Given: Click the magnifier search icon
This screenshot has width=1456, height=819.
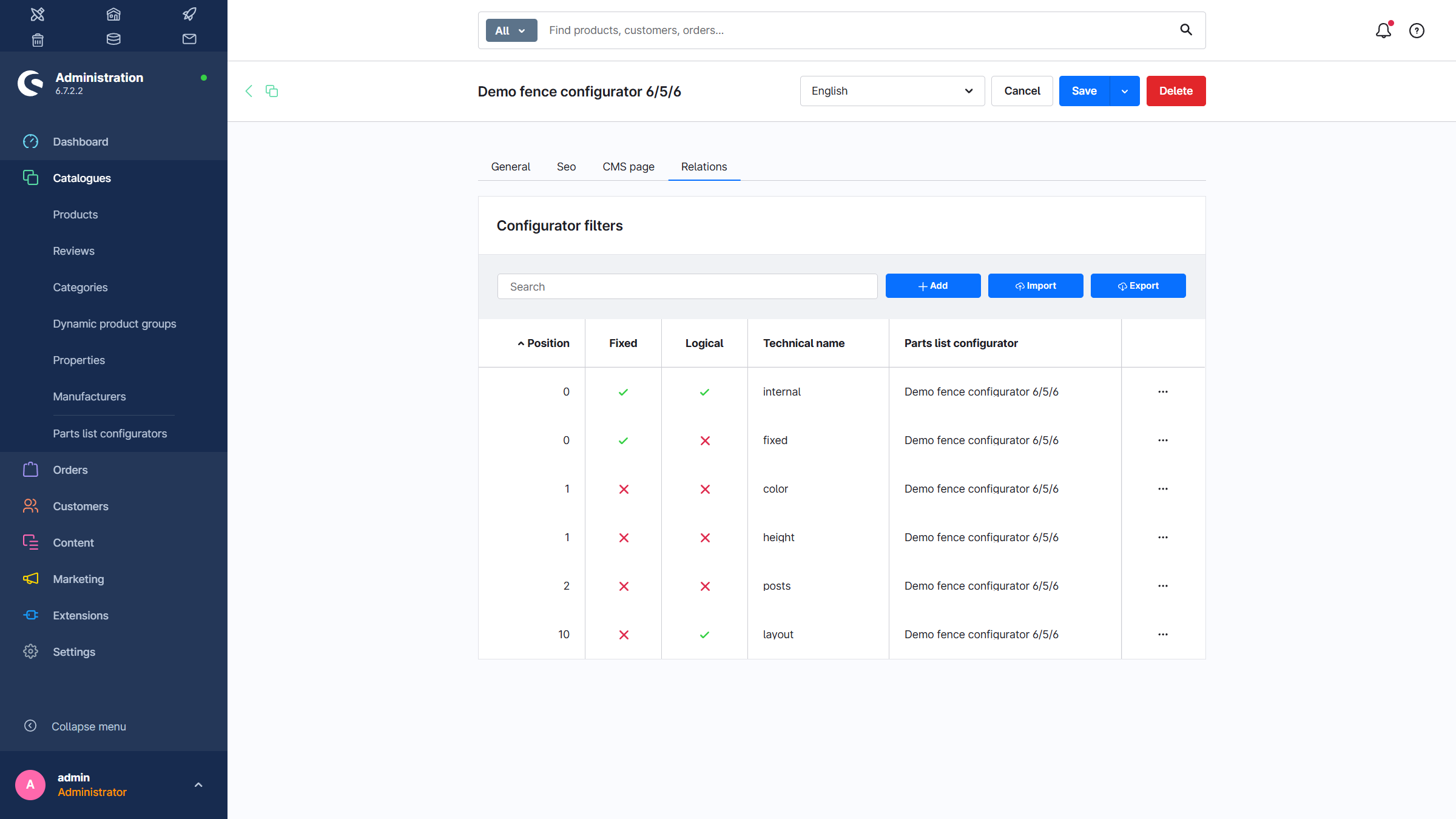Looking at the screenshot, I should 1186,30.
